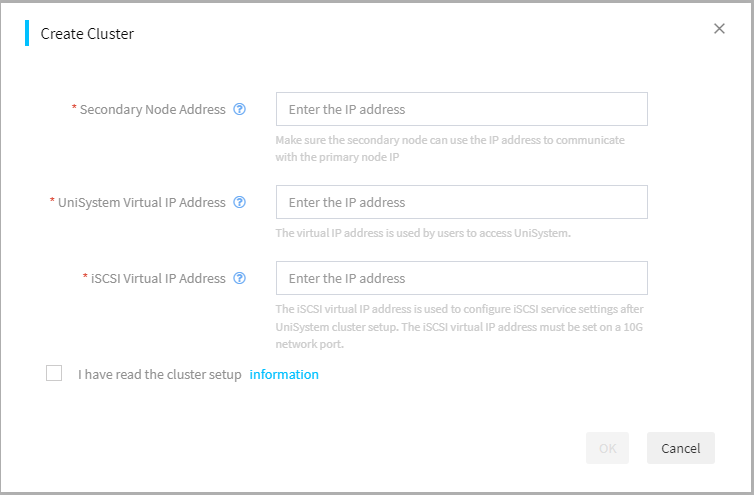Screen dimensions: 754x495
Task: Click the blue accent bar beside the title
Action: pos(27,33)
